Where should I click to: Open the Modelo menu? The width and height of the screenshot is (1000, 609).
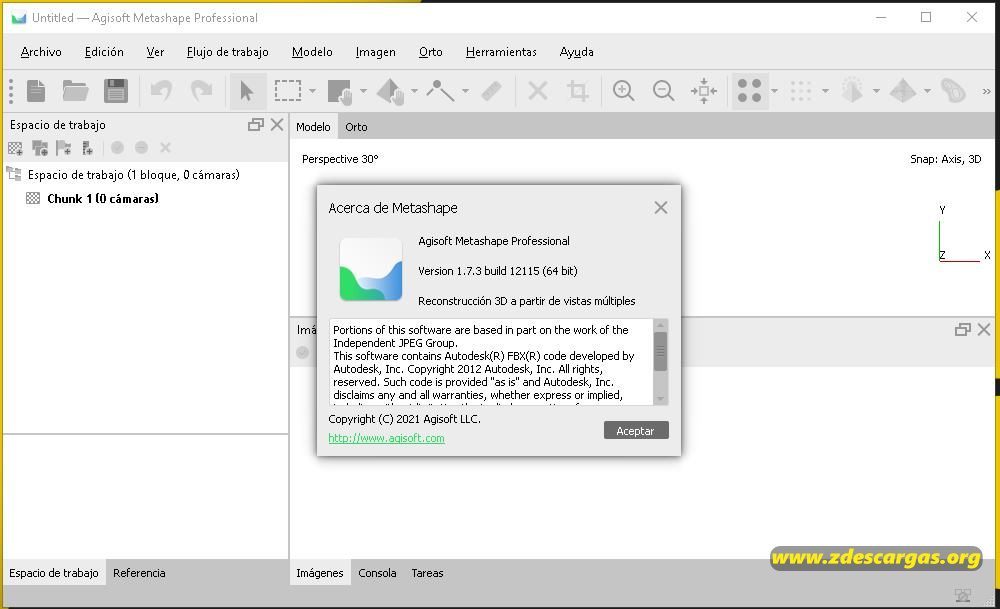click(x=312, y=52)
